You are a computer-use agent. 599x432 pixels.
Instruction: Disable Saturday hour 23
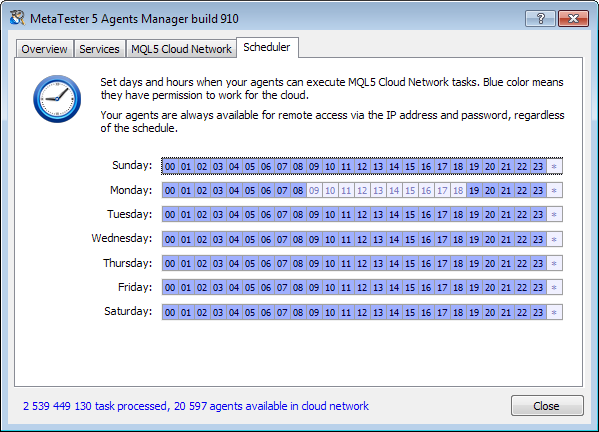(x=538, y=312)
